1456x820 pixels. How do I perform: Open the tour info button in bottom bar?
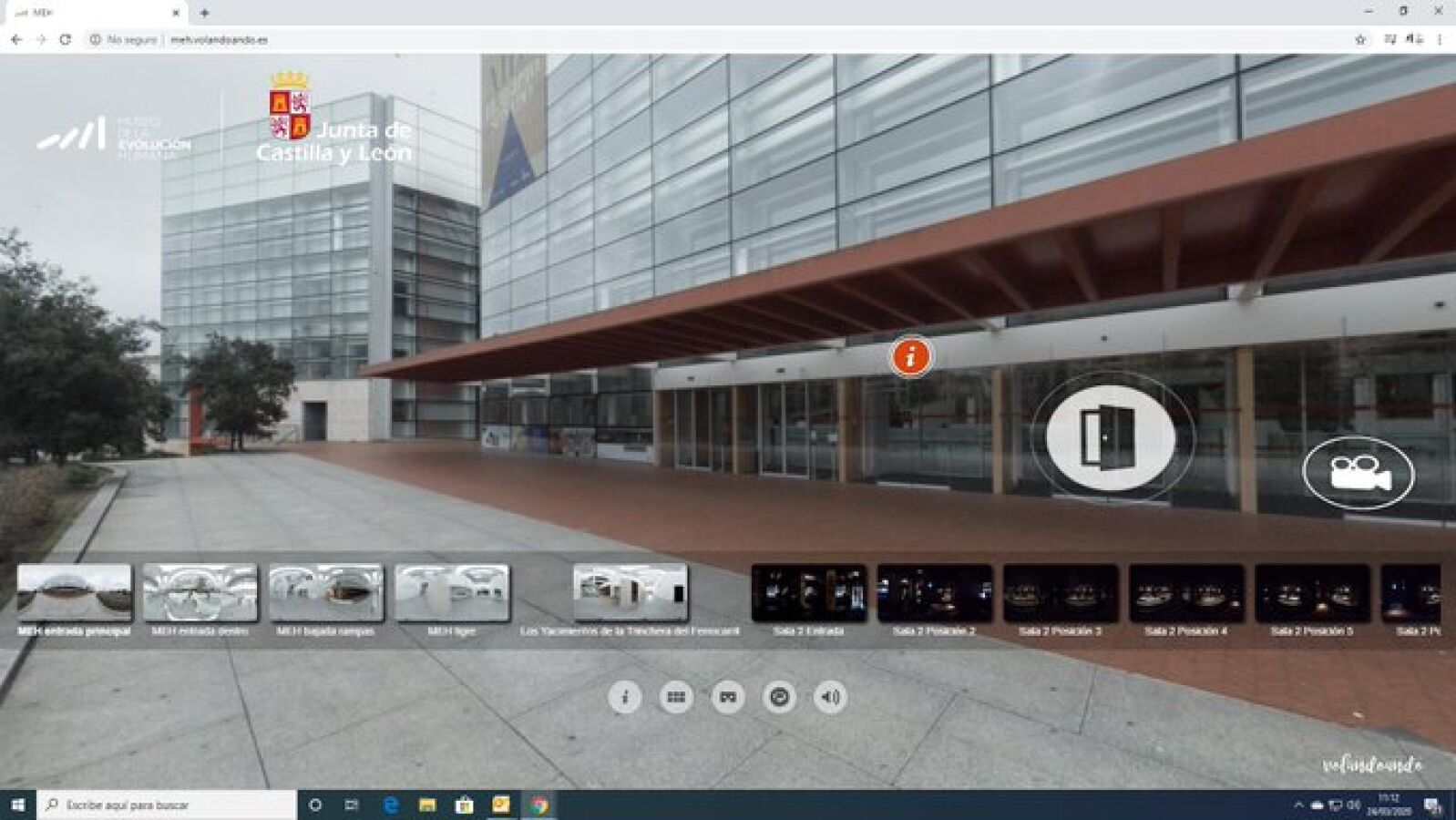(624, 697)
